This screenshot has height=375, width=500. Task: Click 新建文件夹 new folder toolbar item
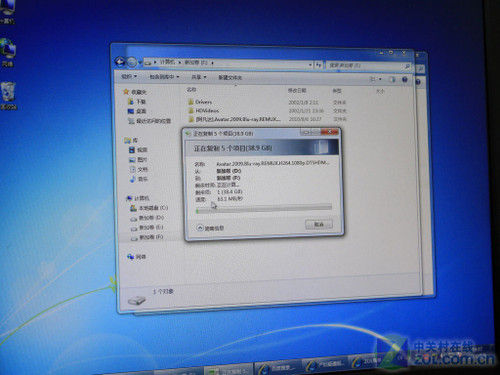[x=230, y=77]
